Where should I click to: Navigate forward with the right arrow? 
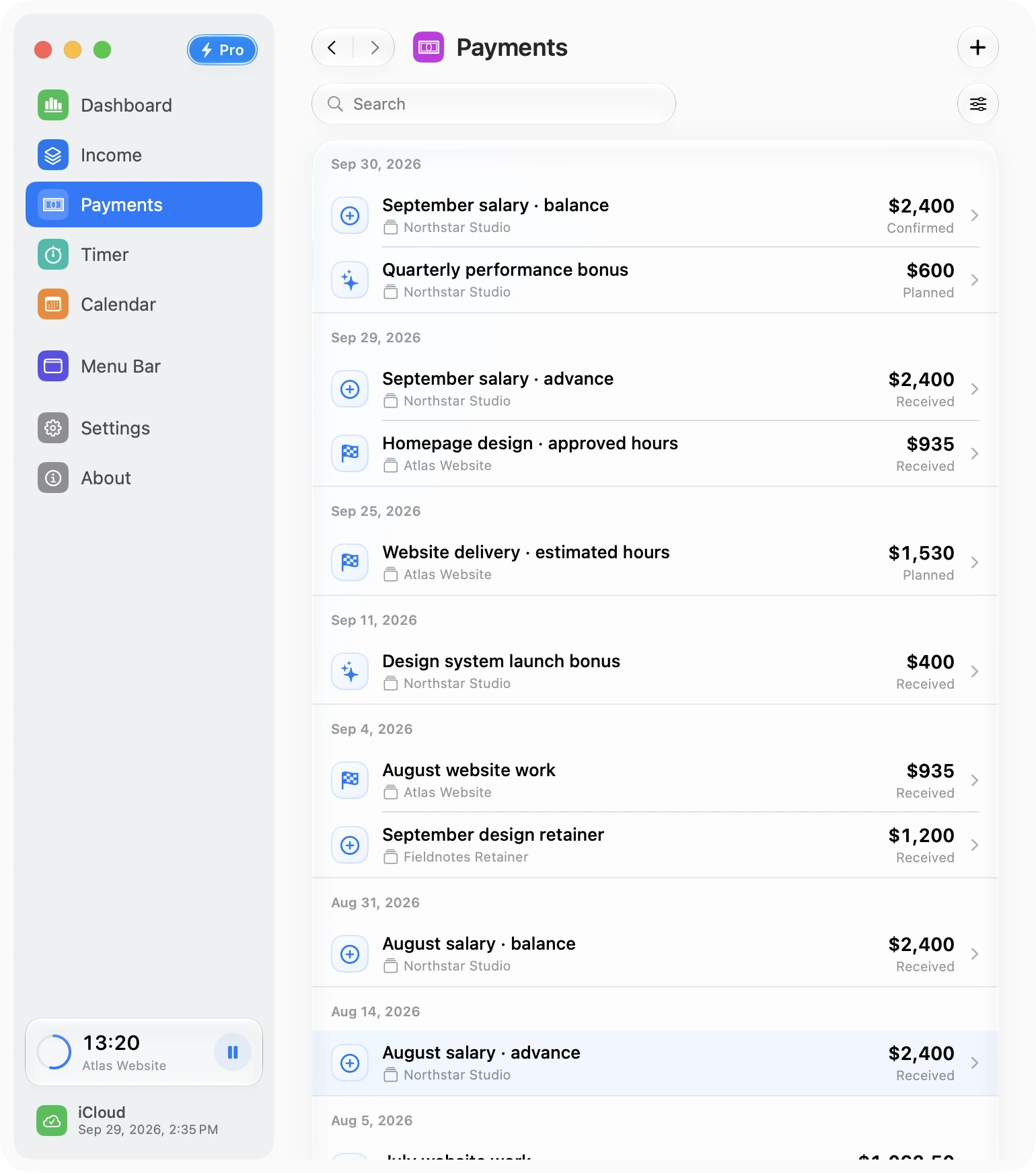pos(374,47)
